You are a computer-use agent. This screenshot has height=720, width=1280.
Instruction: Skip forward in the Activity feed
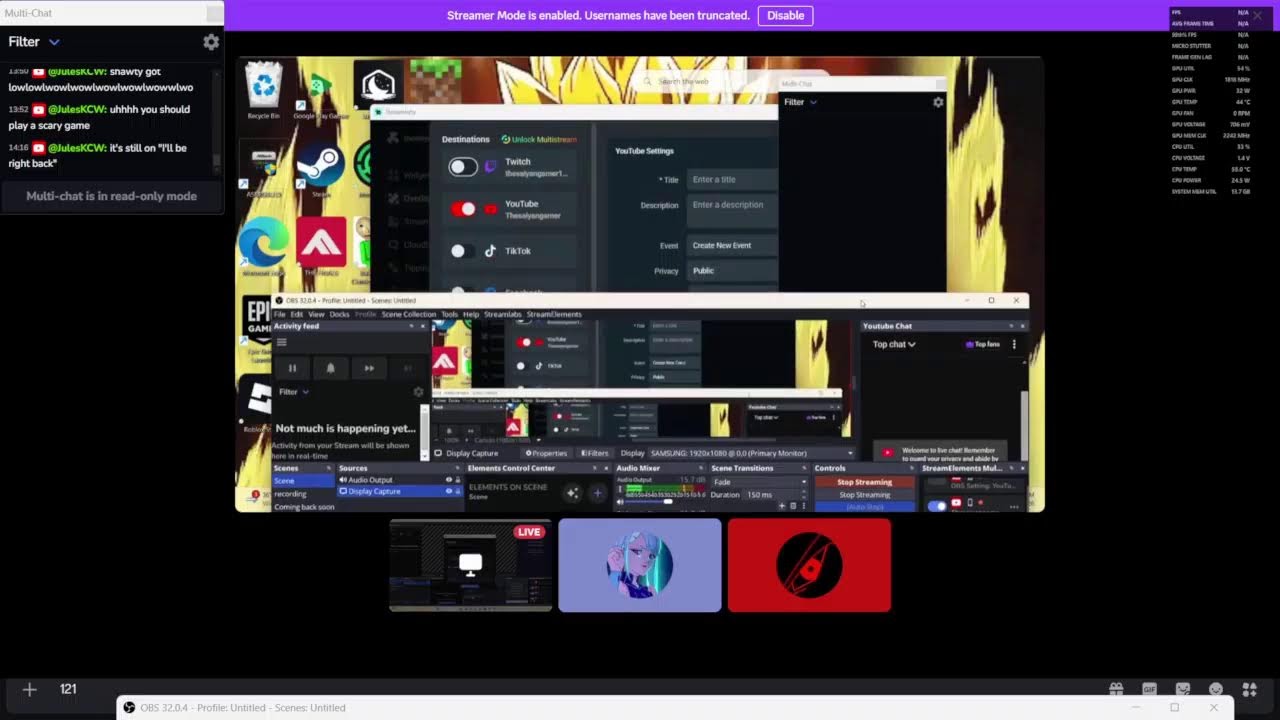click(x=369, y=368)
